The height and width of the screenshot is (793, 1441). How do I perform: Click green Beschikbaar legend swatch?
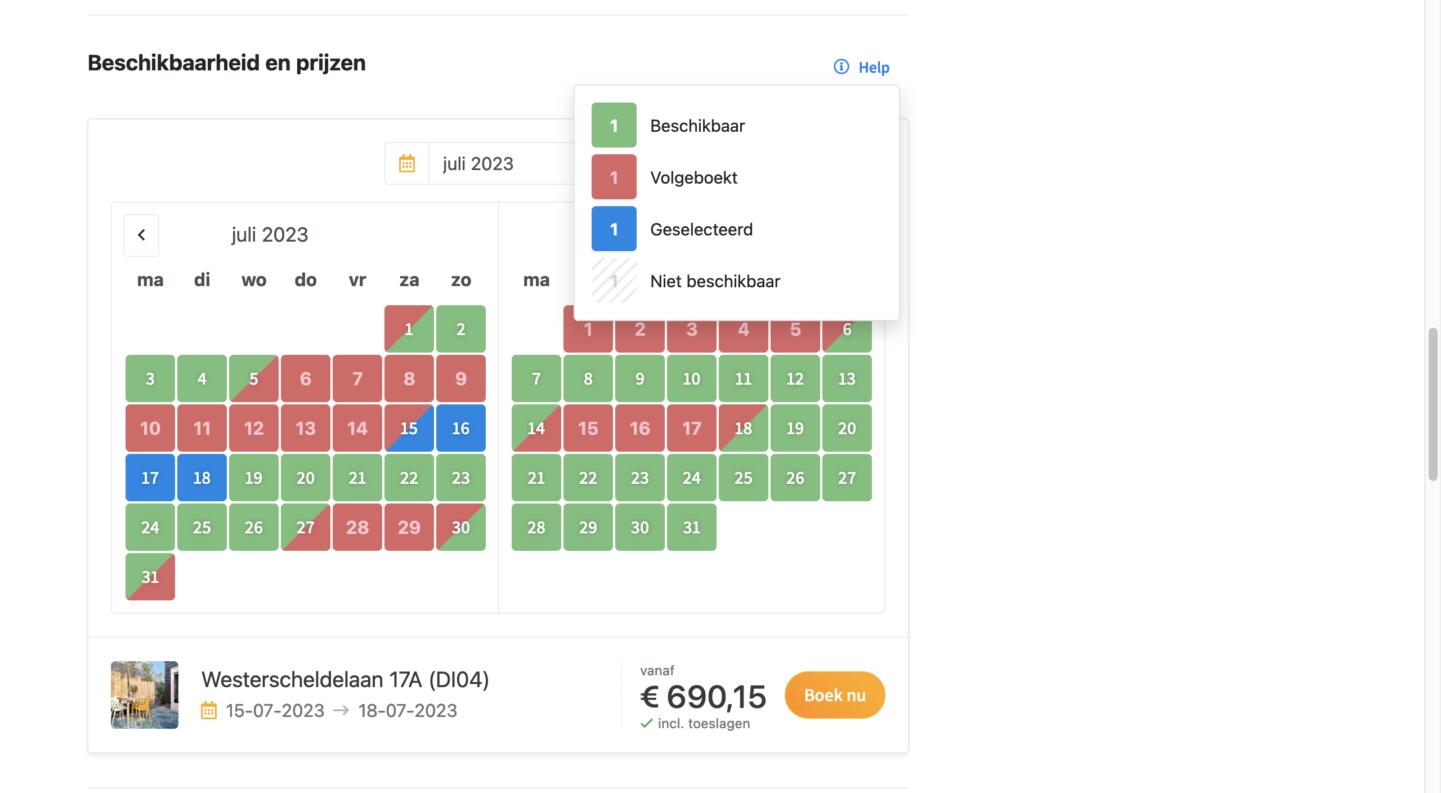pyautogui.click(x=614, y=126)
